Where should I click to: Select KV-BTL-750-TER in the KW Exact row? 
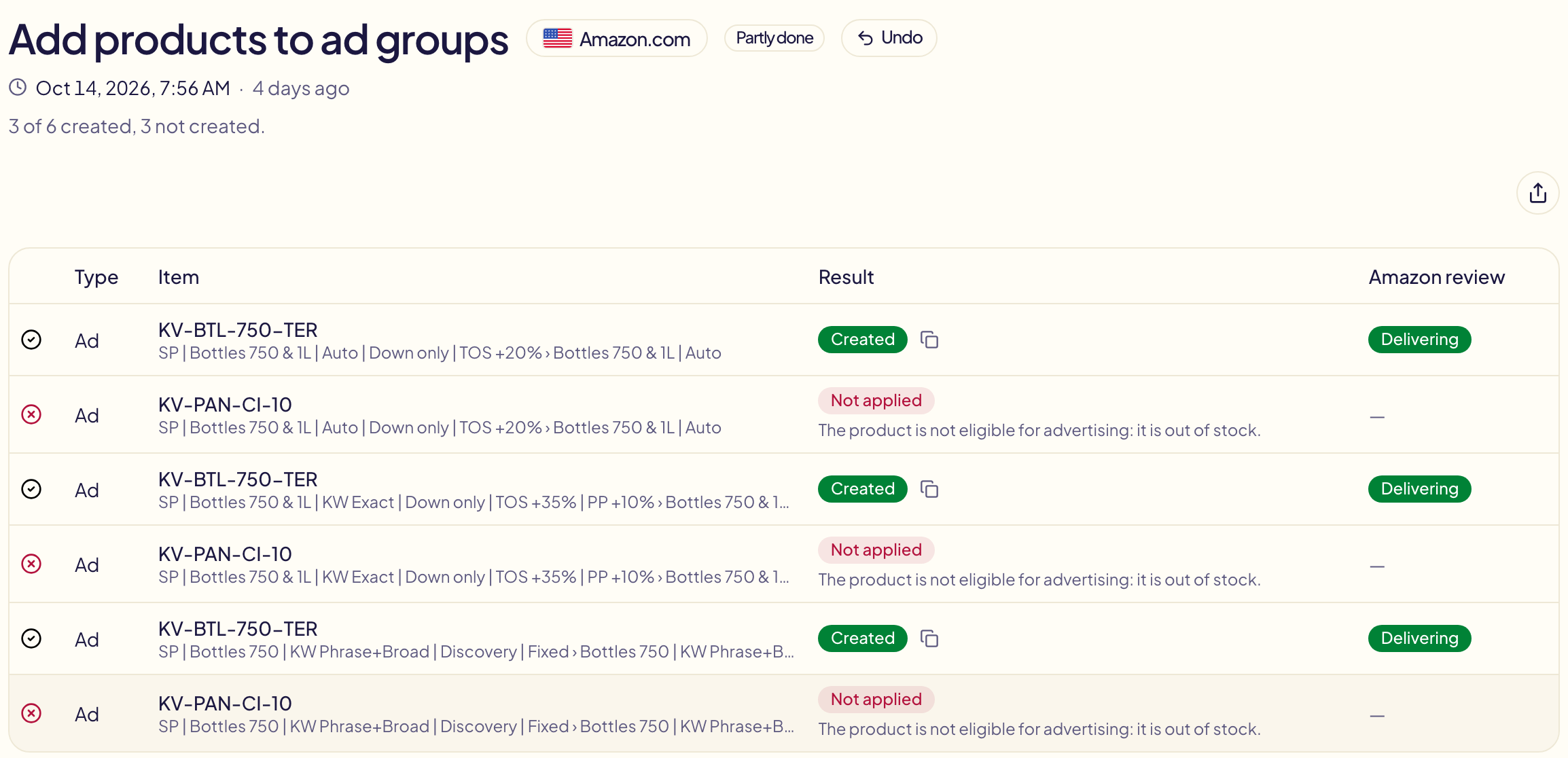click(238, 480)
